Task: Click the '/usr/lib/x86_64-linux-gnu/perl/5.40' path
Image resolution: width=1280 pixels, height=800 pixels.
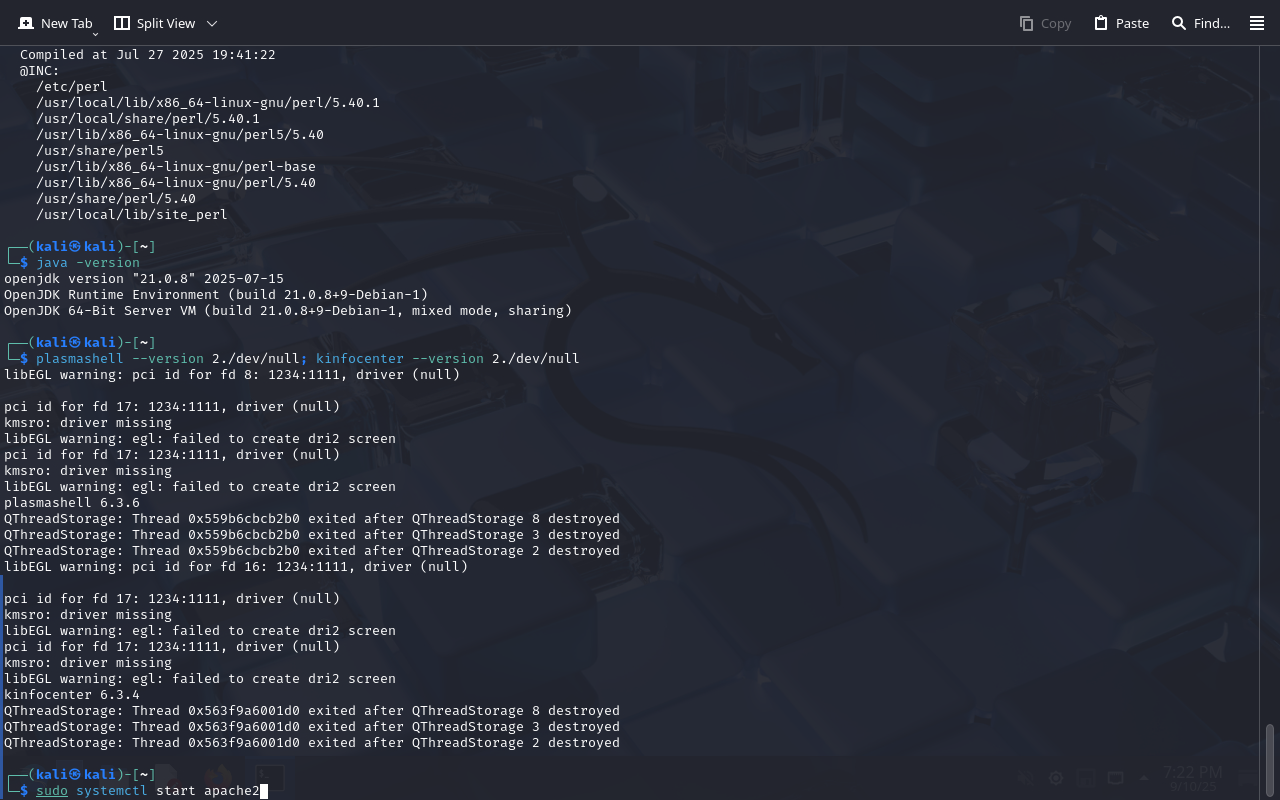Action: point(176,183)
